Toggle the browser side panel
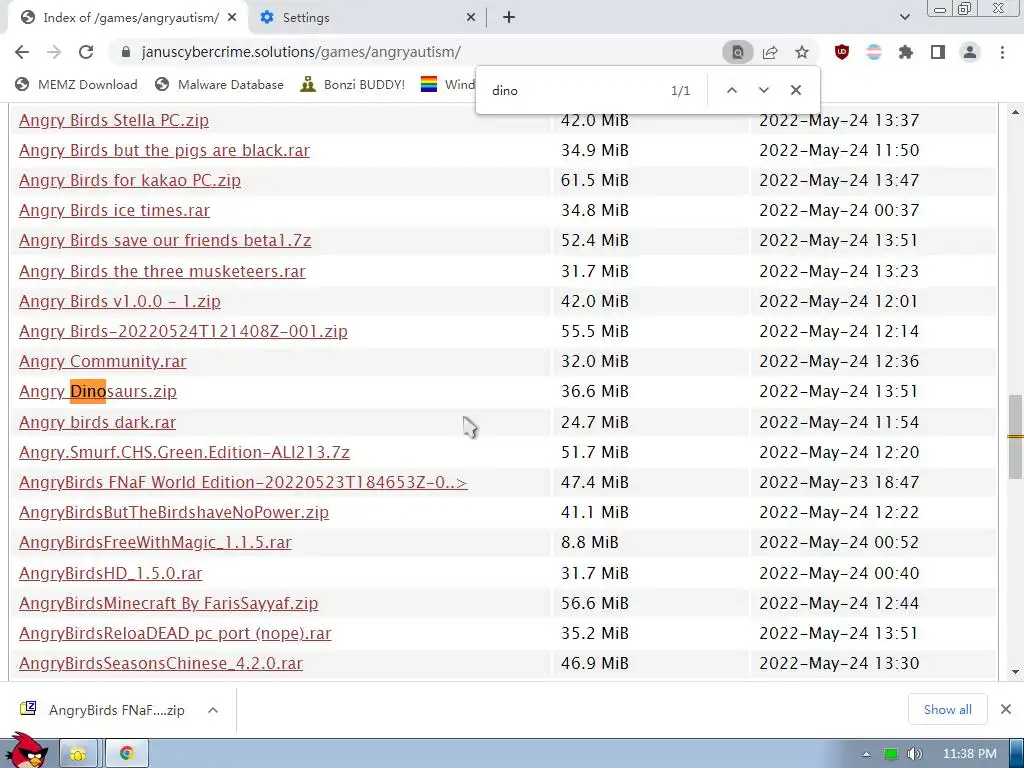Screen dimensions: 1024x768 (x=938, y=52)
